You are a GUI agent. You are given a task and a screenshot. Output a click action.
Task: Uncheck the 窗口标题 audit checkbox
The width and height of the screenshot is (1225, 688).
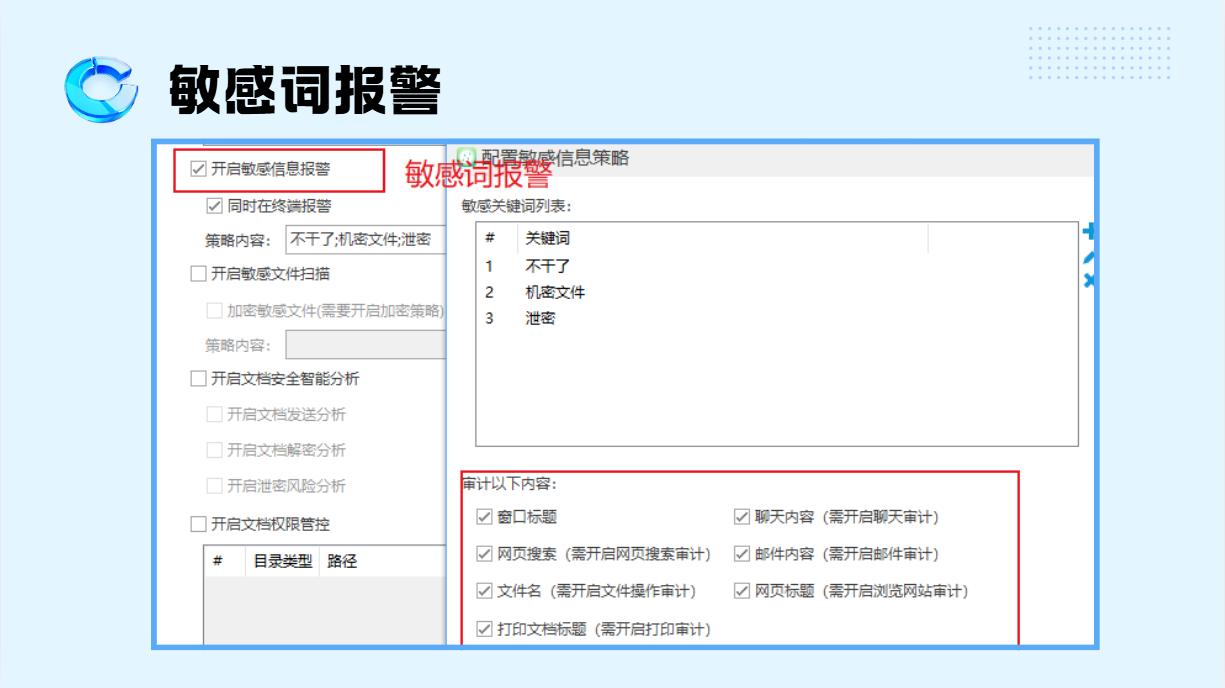click(485, 517)
